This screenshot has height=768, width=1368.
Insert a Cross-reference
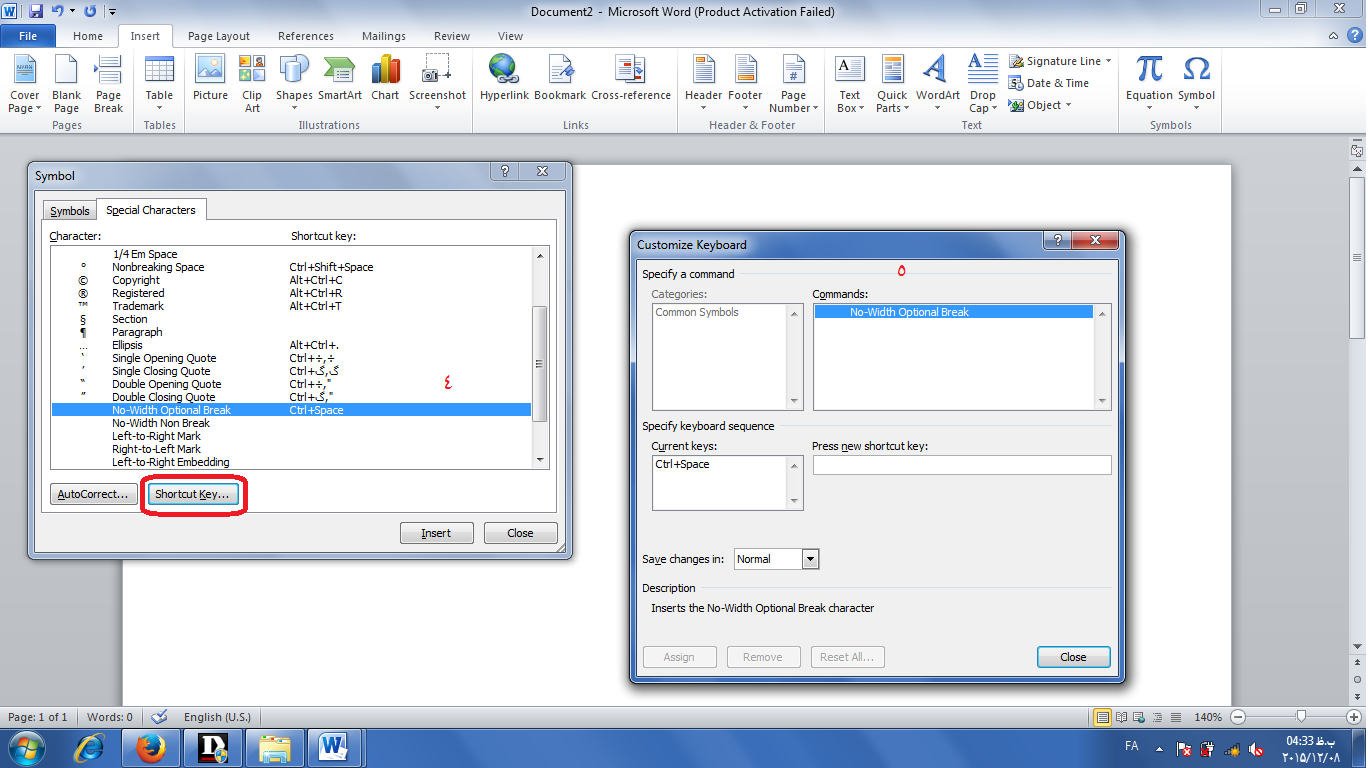coord(631,78)
